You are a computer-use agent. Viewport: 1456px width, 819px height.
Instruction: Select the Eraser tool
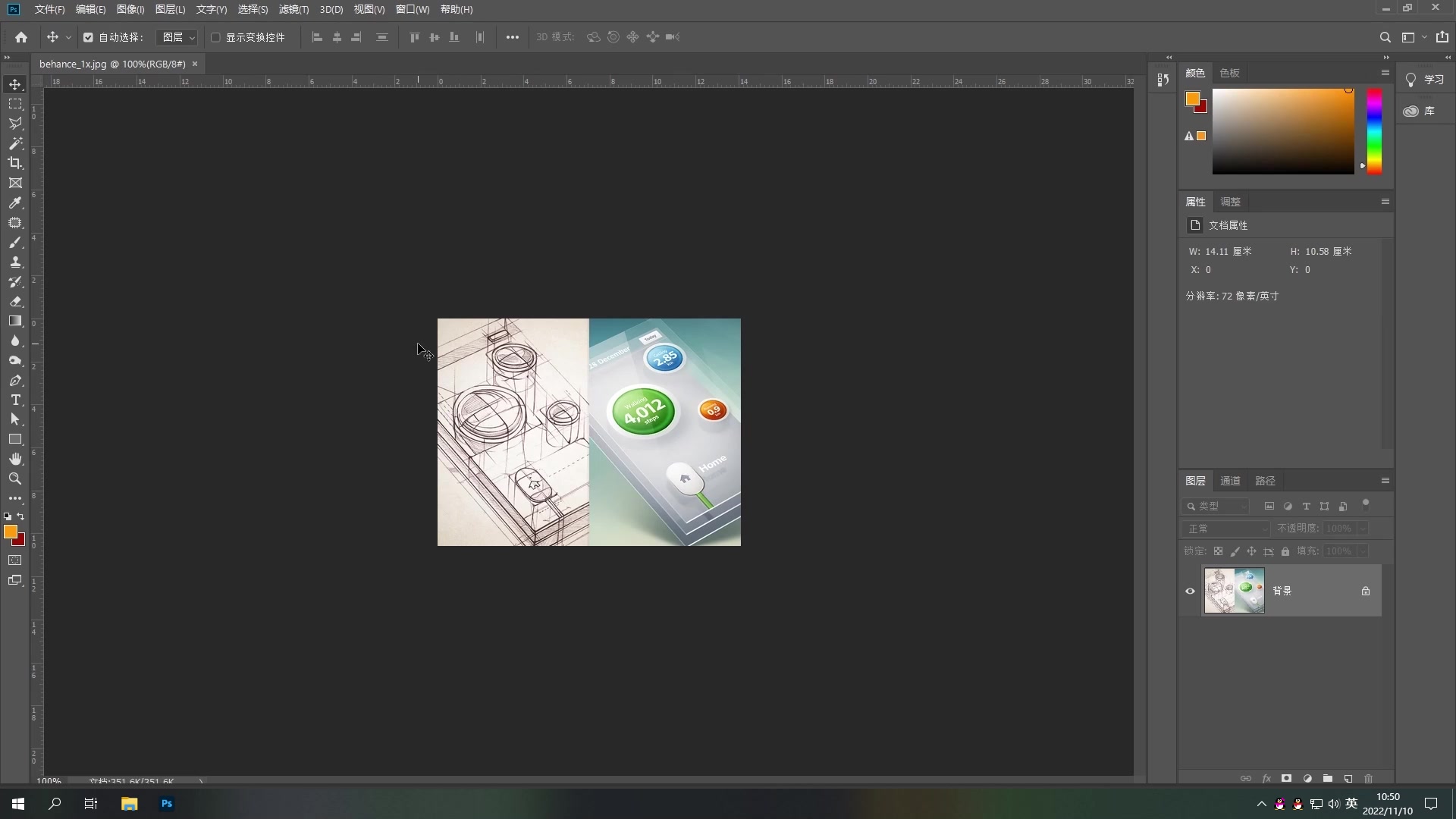15,301
